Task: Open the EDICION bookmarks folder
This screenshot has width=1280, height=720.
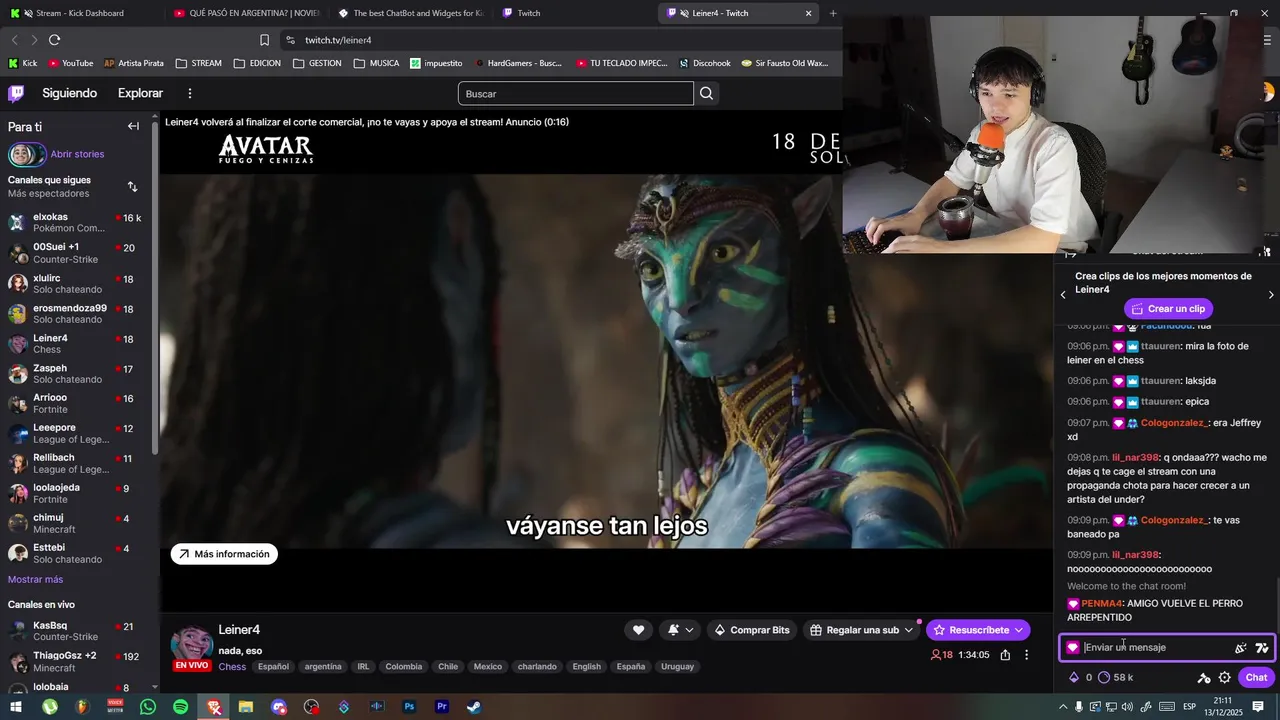Action: click(257, 63)
